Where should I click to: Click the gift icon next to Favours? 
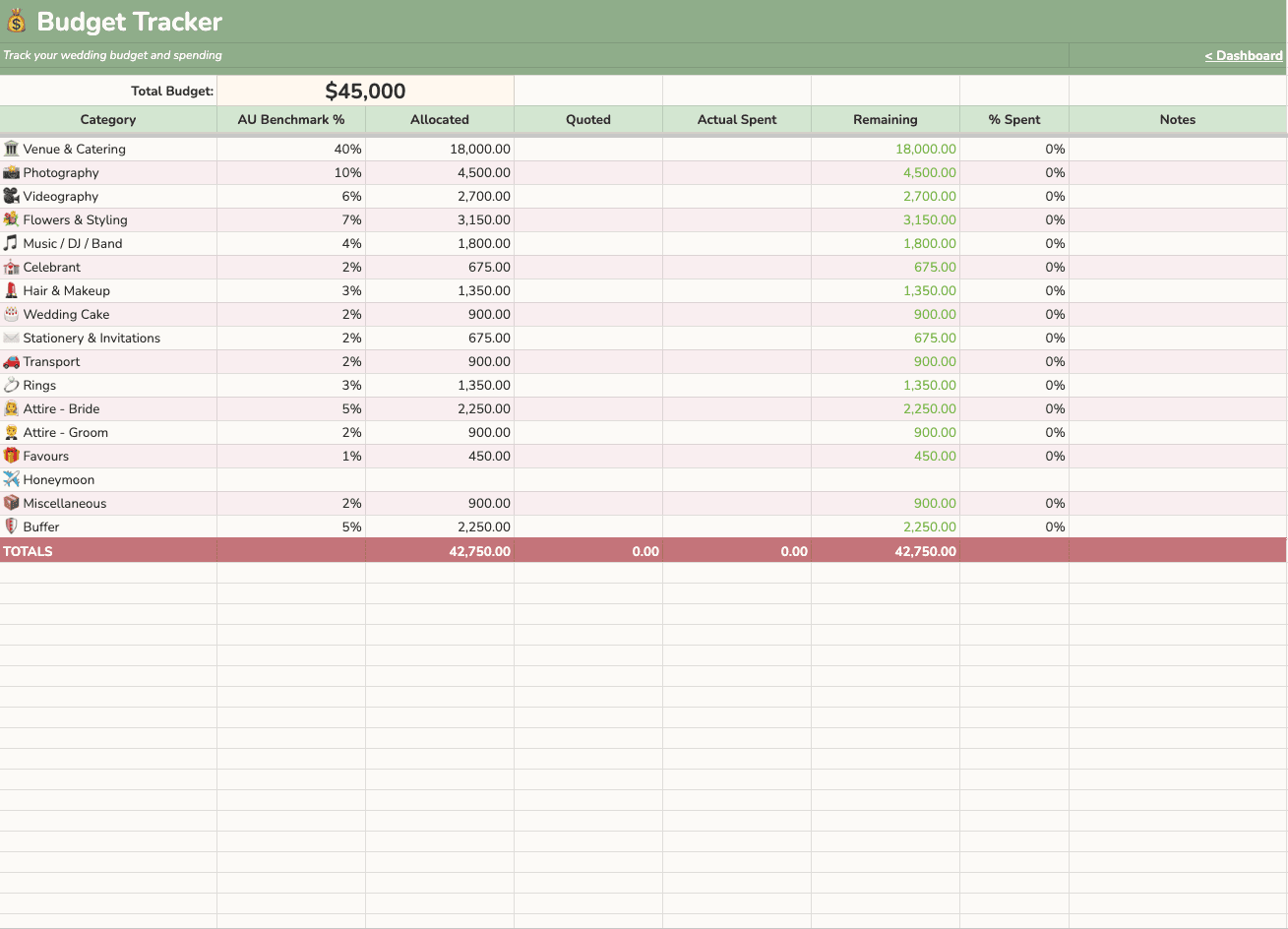click(x=13, y=456)
